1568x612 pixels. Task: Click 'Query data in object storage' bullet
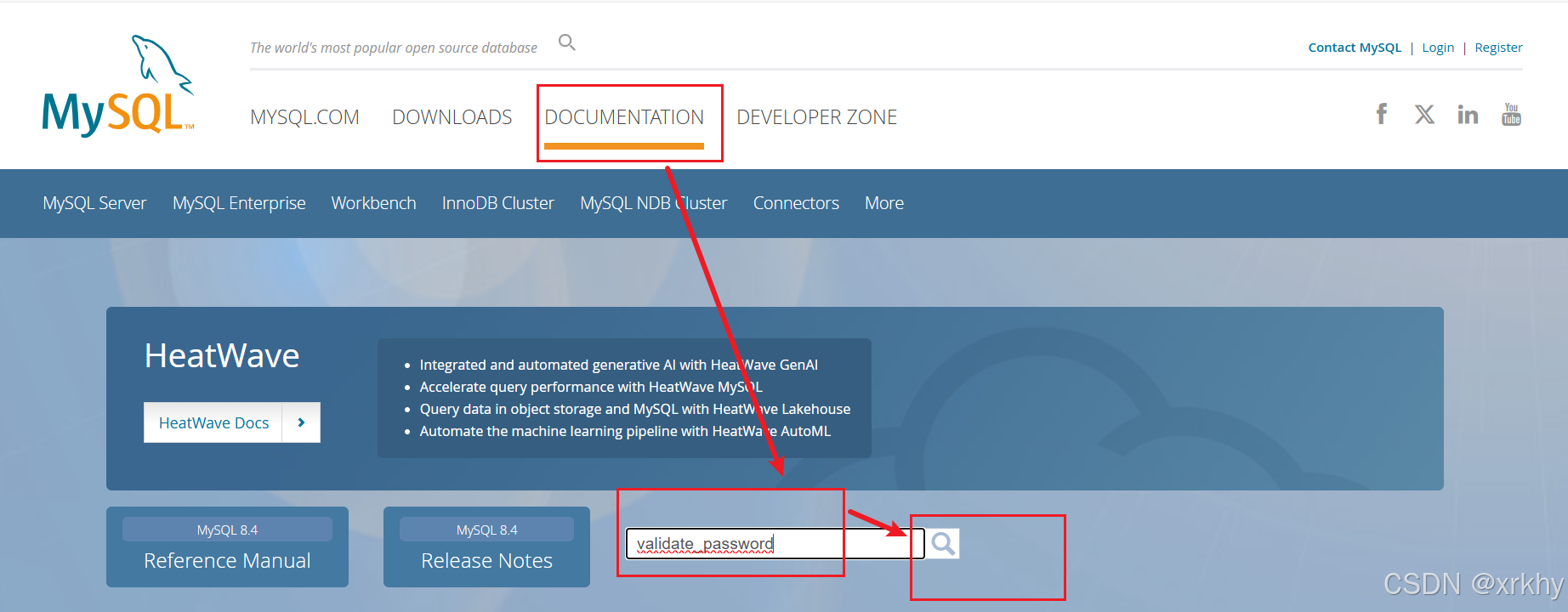tap(634, 409)
